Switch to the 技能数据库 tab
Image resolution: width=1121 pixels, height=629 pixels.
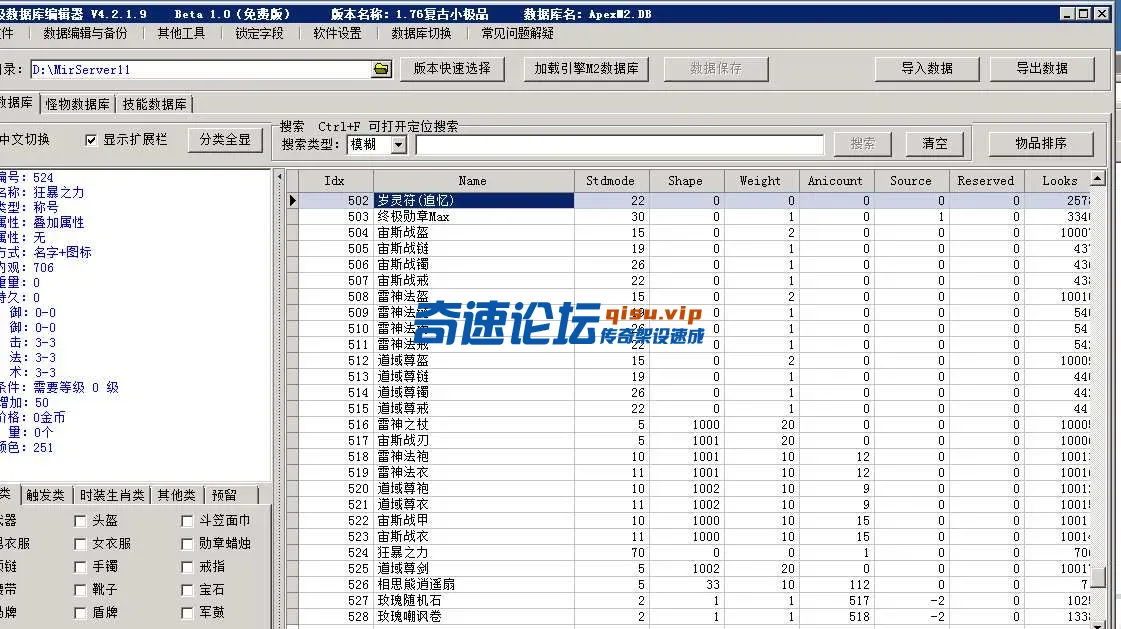click(154, 104)
